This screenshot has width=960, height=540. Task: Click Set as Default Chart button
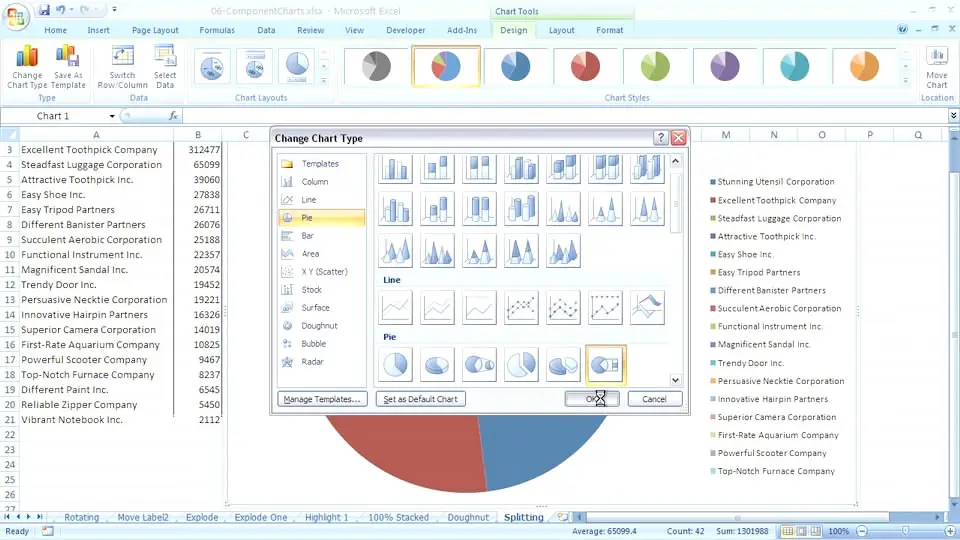(x=421, y=399)
